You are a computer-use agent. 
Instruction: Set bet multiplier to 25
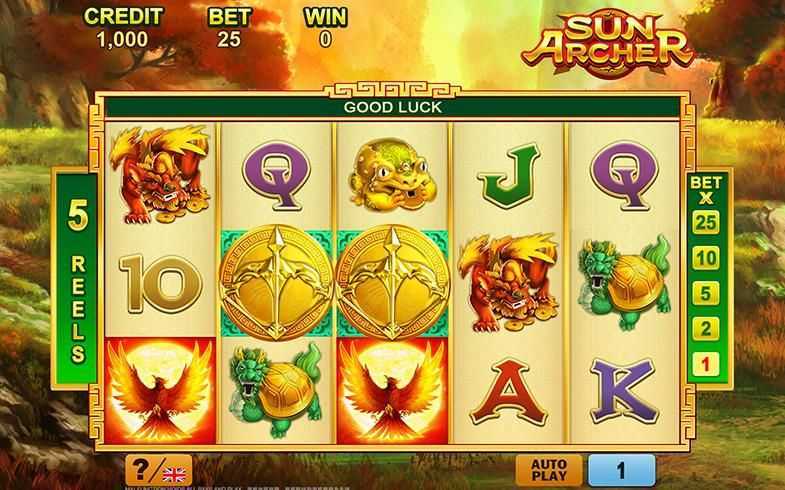coord(705,222)
